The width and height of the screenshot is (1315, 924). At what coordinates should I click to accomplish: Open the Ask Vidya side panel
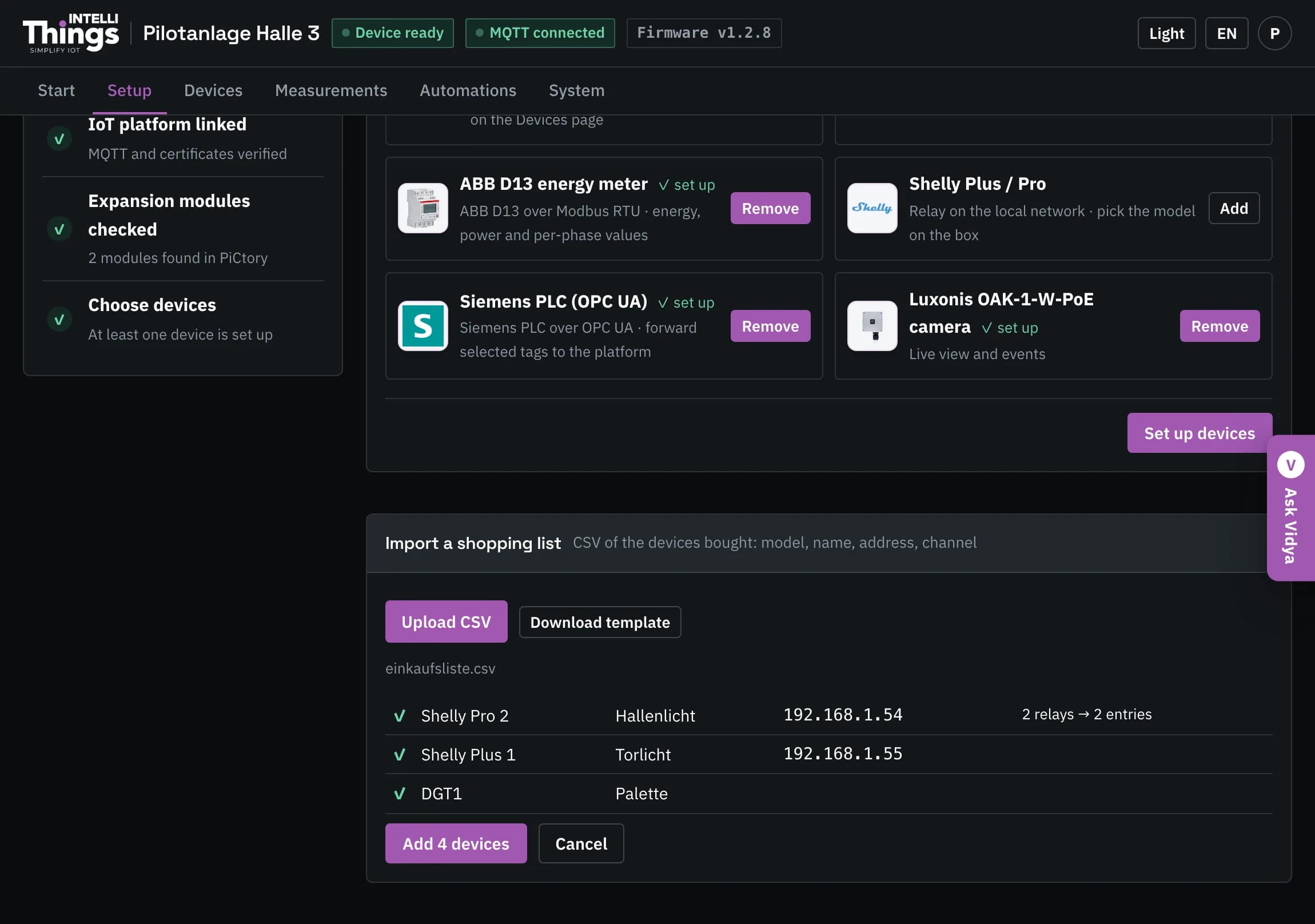tap(1291, 508)
